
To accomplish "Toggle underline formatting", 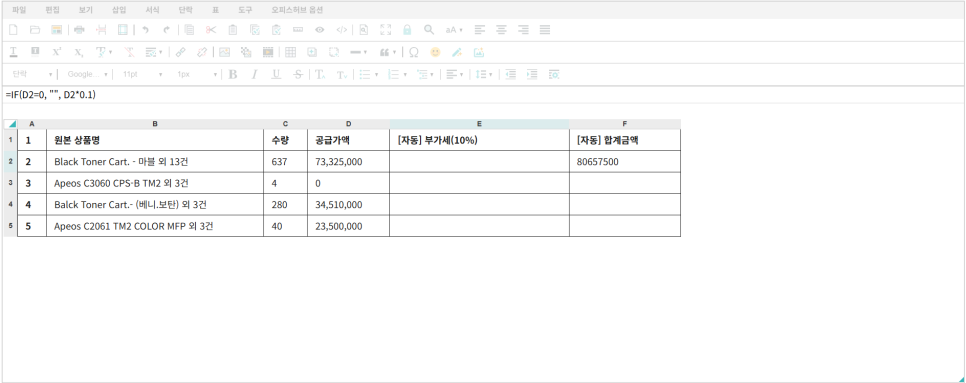I will (276, 75).
